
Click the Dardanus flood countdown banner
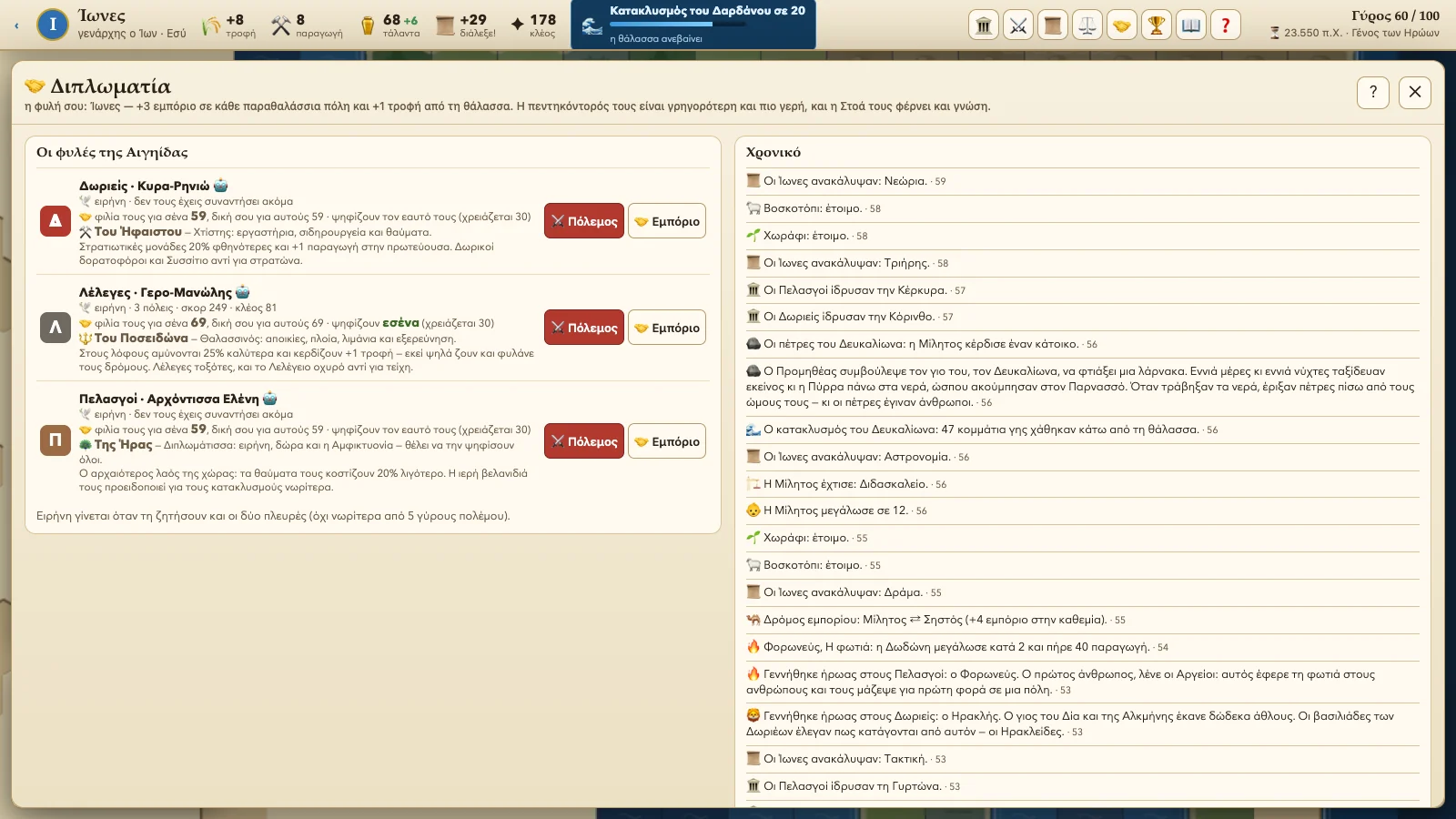point(693,25)
